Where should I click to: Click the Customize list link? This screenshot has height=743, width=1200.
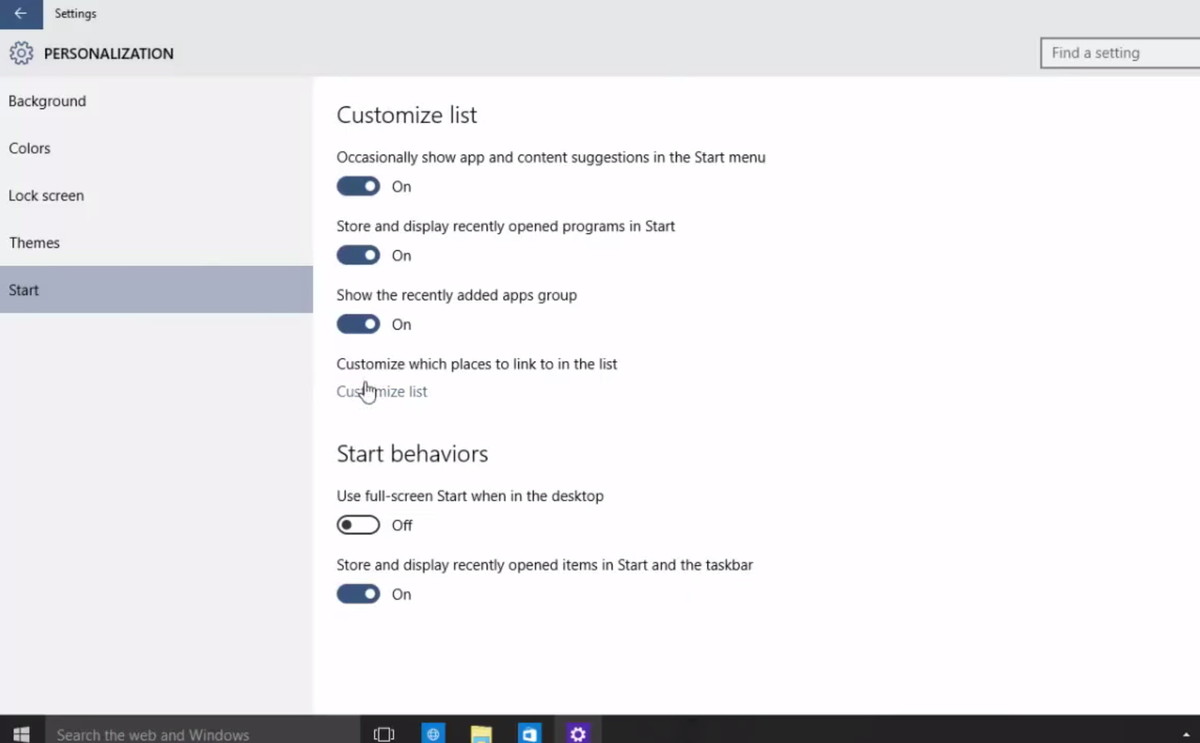(x=382, y=392)
